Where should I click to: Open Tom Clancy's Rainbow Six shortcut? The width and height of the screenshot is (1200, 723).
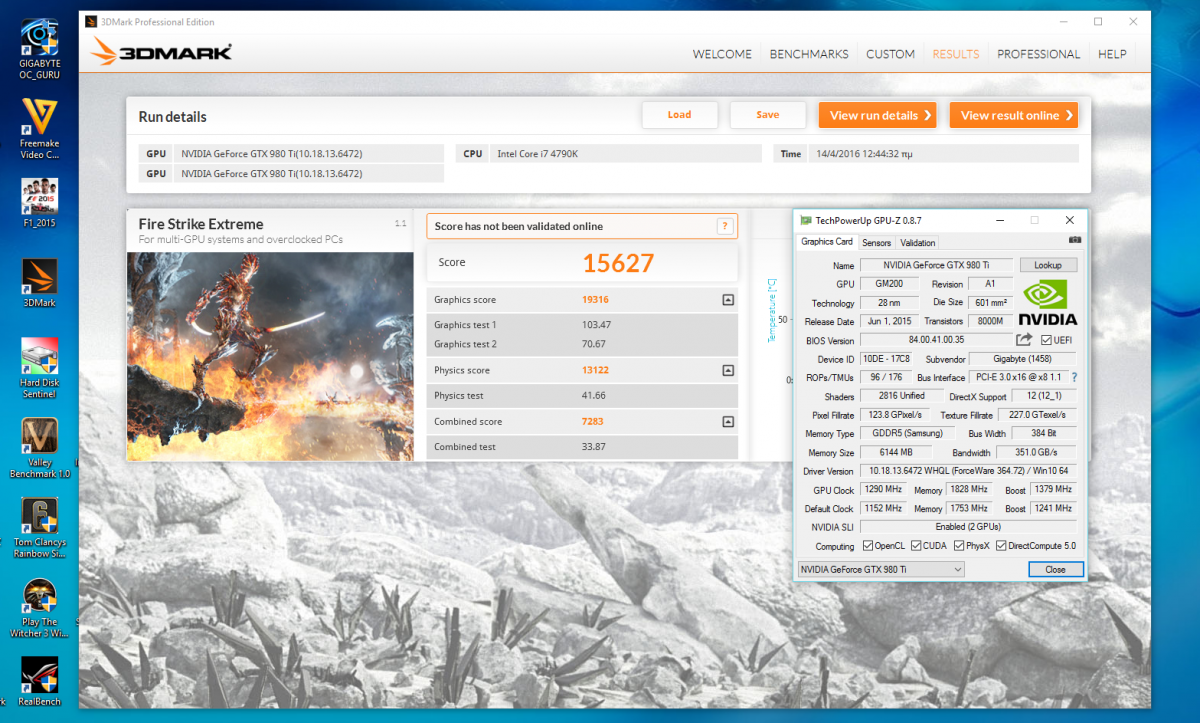coord(39,528)
